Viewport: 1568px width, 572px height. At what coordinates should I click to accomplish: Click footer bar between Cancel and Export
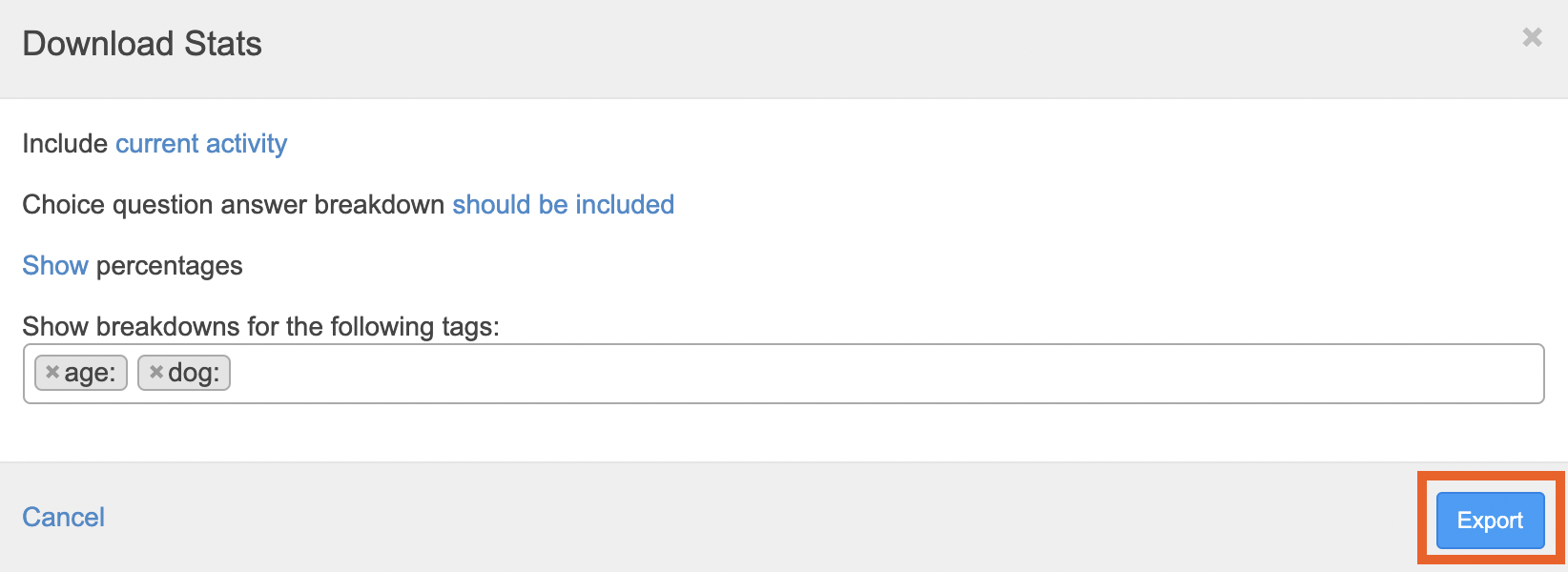tap(763, 518)
